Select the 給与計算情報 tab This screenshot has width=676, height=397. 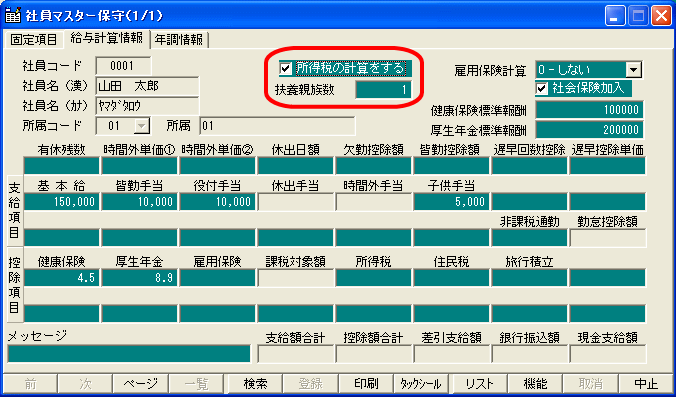tap(106, 38)
